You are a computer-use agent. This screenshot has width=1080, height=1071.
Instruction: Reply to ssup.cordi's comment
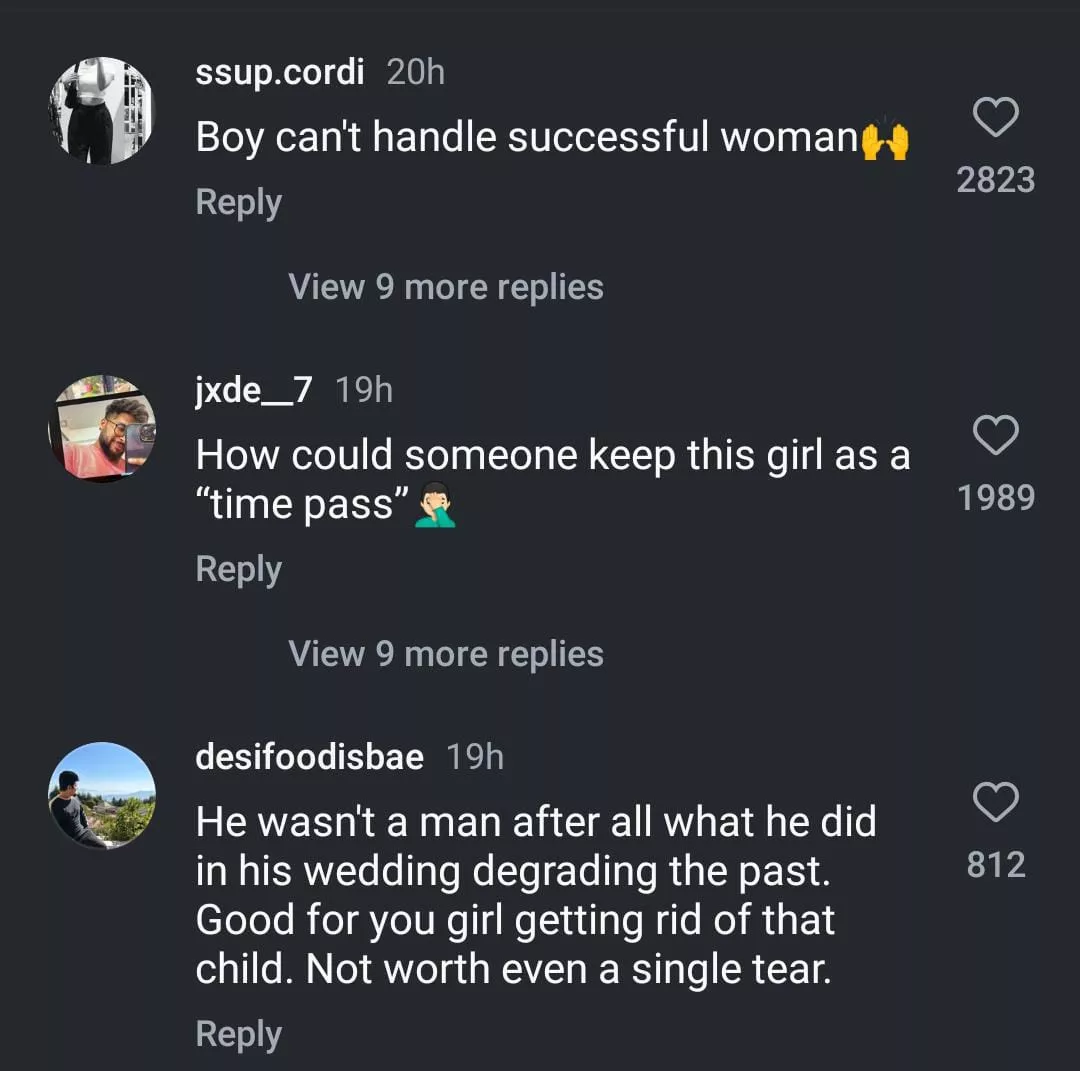[x=238, y=202]
